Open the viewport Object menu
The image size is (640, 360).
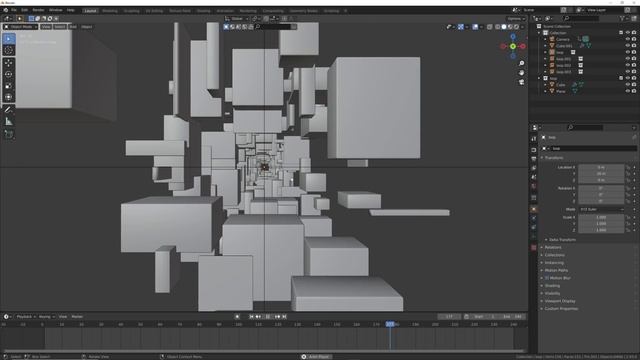pos(87,27)
